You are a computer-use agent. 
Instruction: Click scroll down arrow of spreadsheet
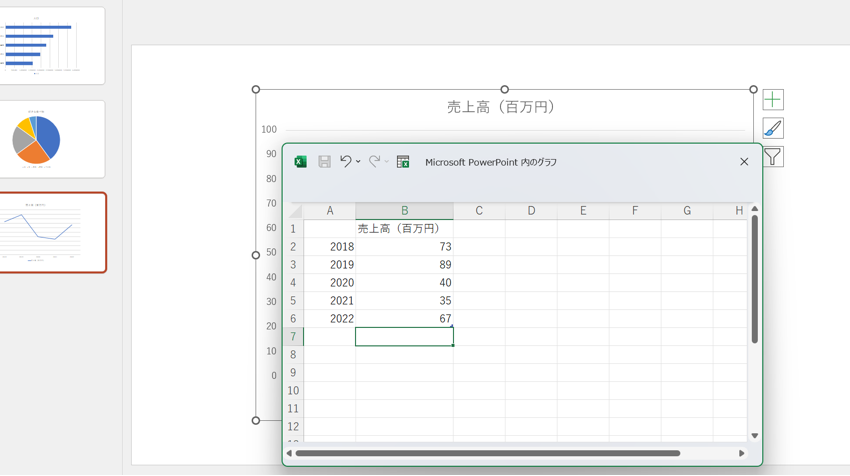(755, 436)
